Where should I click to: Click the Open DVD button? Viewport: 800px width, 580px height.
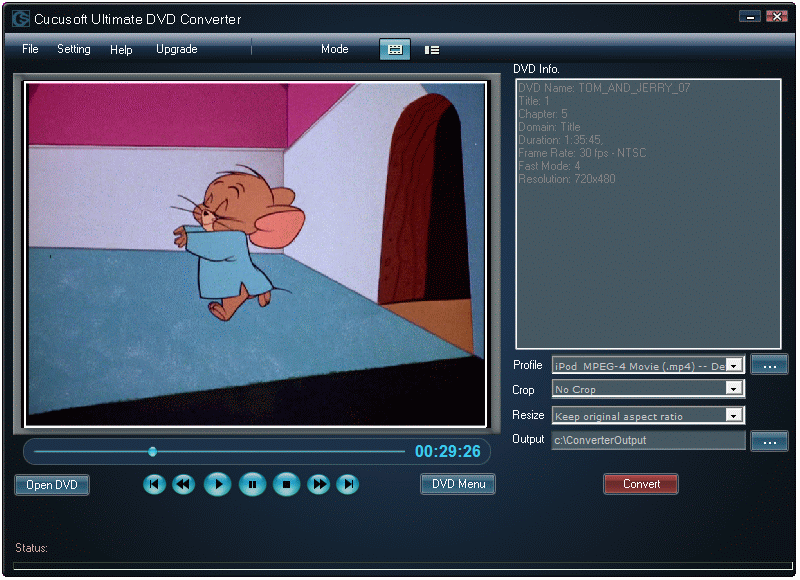pyautogui.click(x=52, y=485)
